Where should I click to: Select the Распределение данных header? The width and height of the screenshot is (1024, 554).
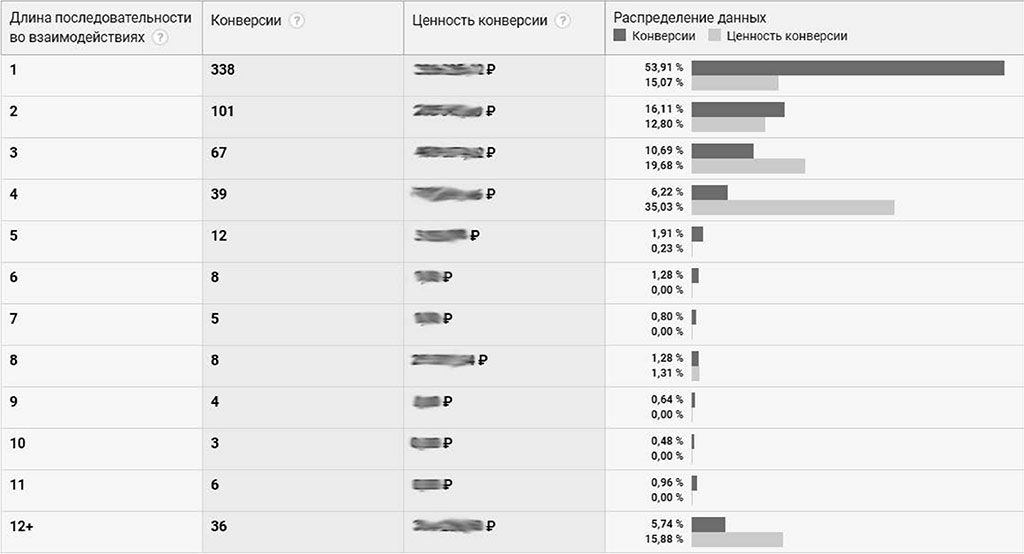pyautogui.click(x=690, y=18)
